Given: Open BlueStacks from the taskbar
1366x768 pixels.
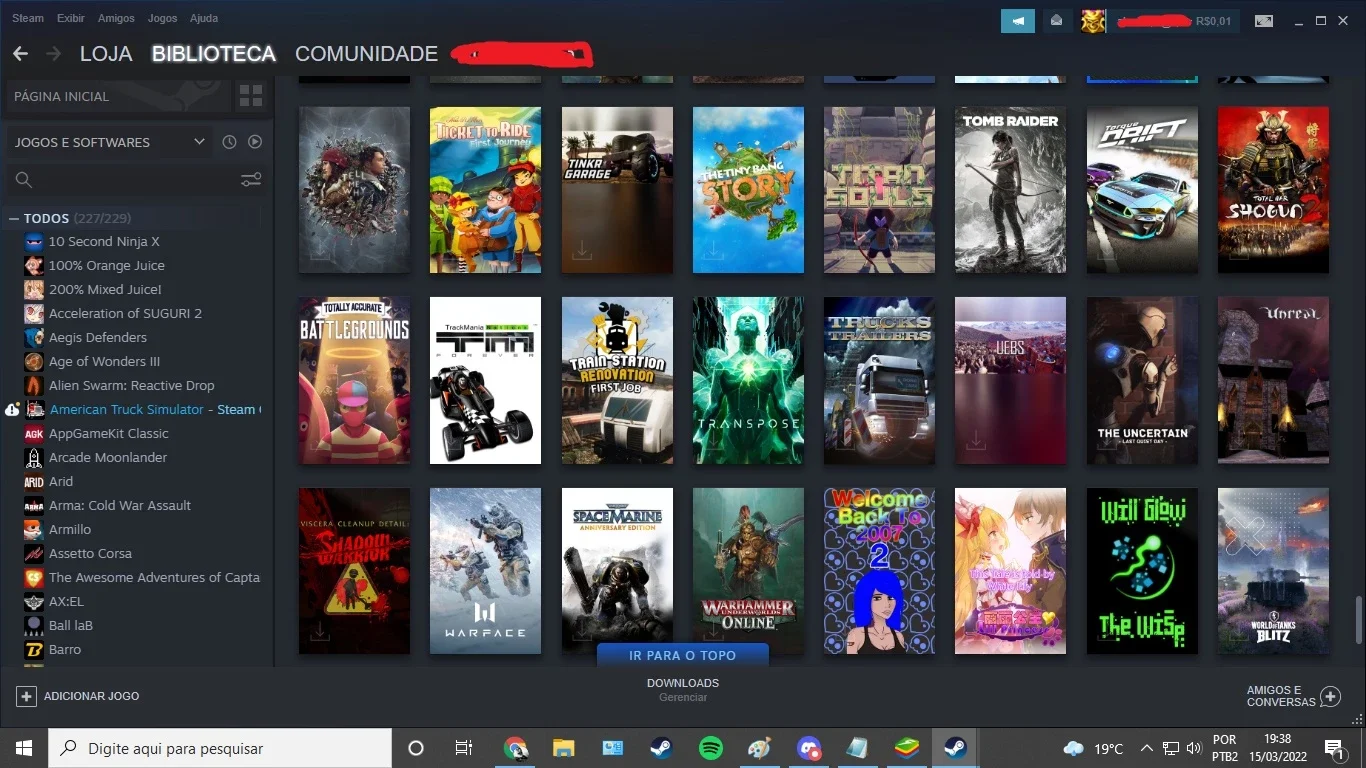Looking at the screenshot, I should click(x=907, y=748).
